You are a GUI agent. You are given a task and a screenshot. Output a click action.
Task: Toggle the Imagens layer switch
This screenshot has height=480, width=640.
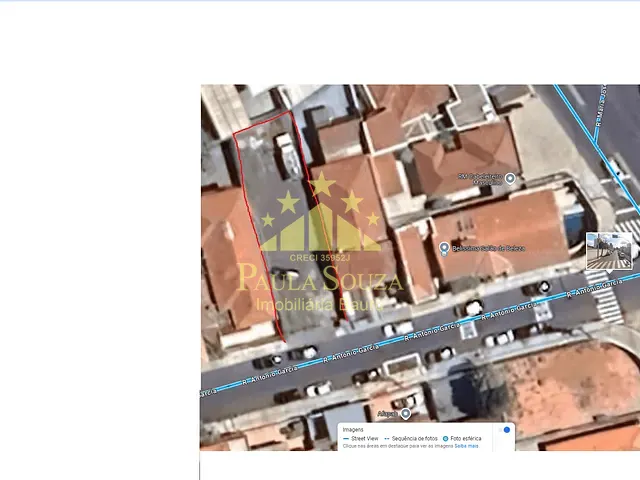504,430
